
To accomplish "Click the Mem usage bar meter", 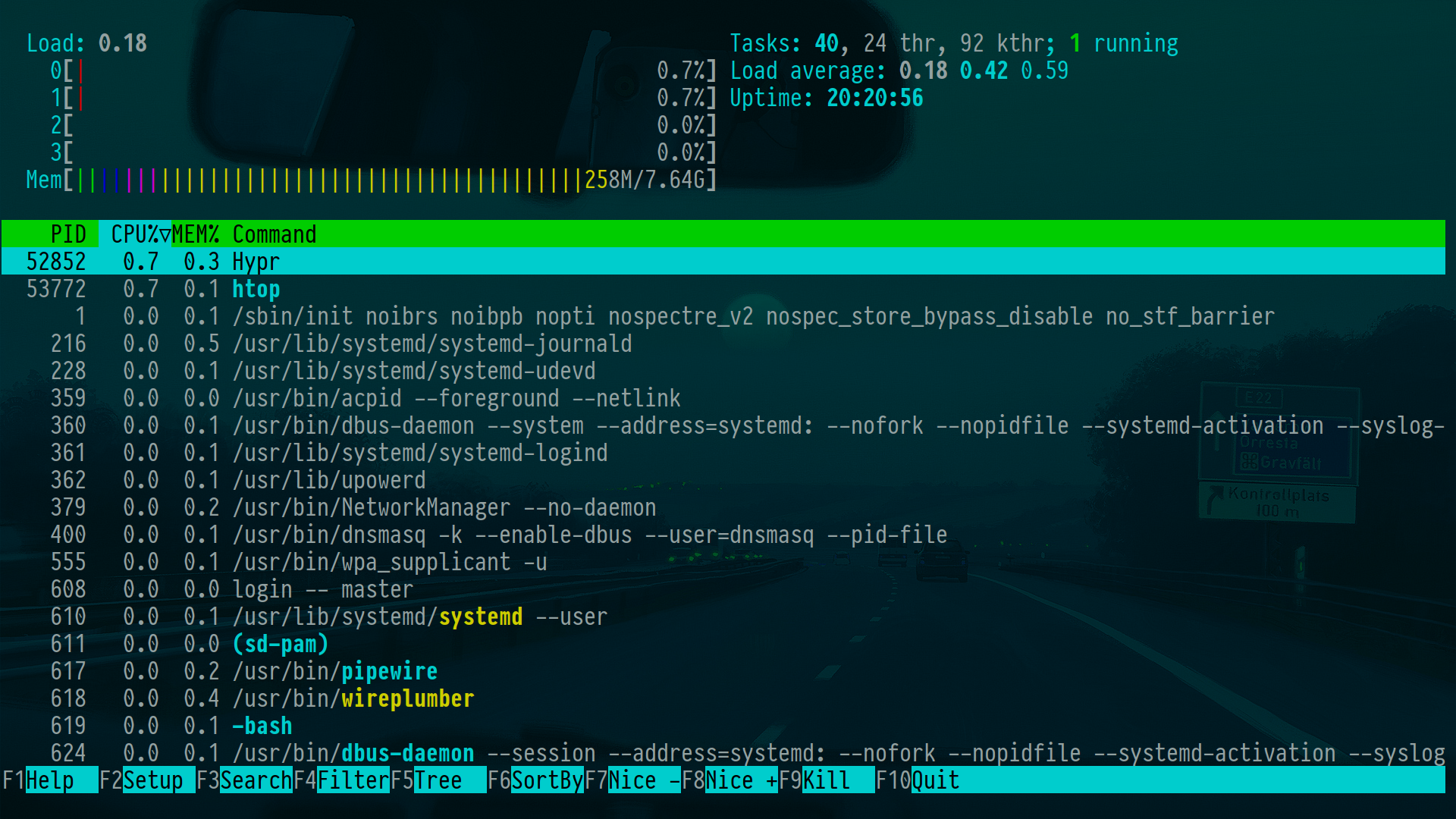I will click(372, 179).
